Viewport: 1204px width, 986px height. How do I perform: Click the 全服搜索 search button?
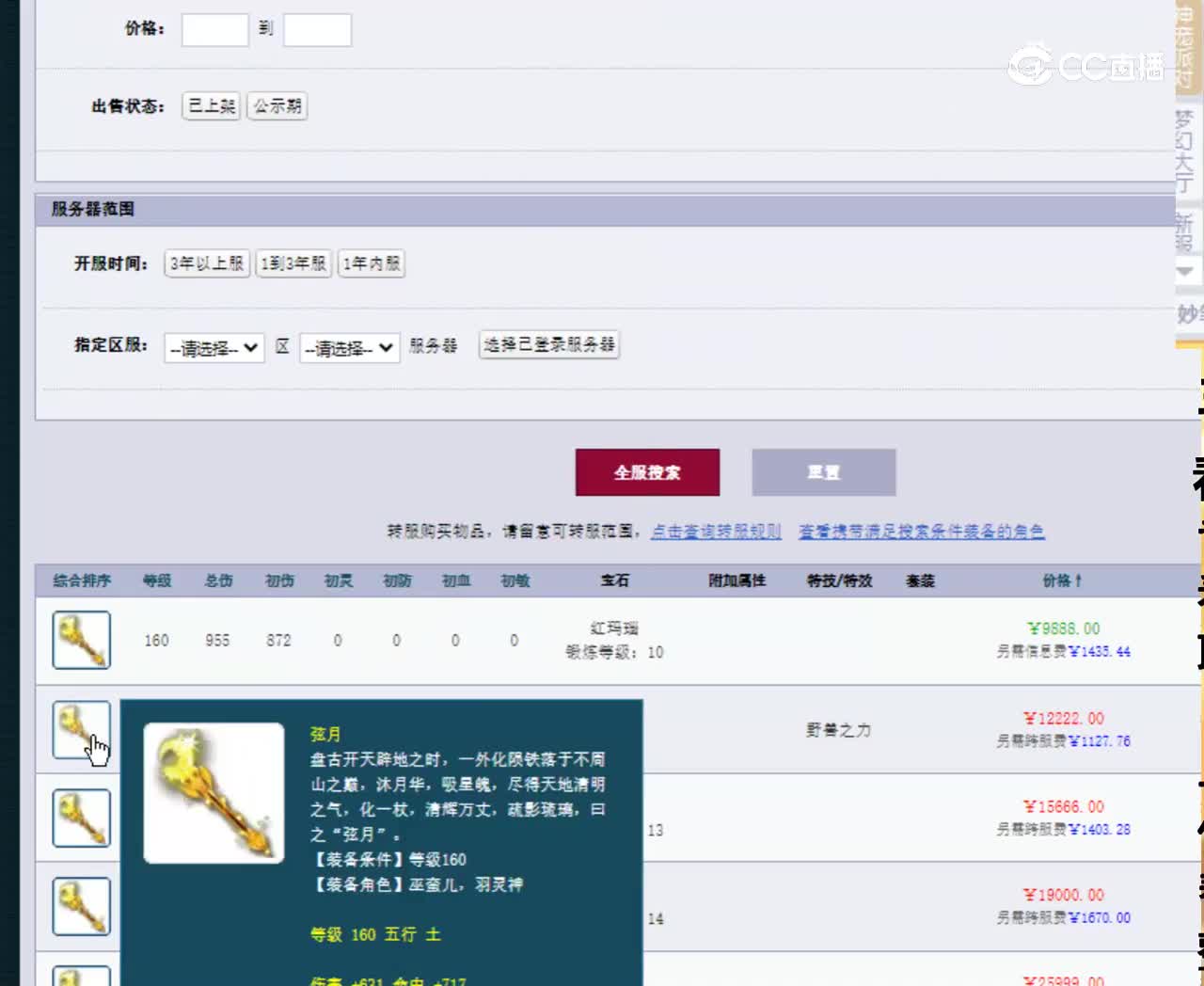pos(647,472)
